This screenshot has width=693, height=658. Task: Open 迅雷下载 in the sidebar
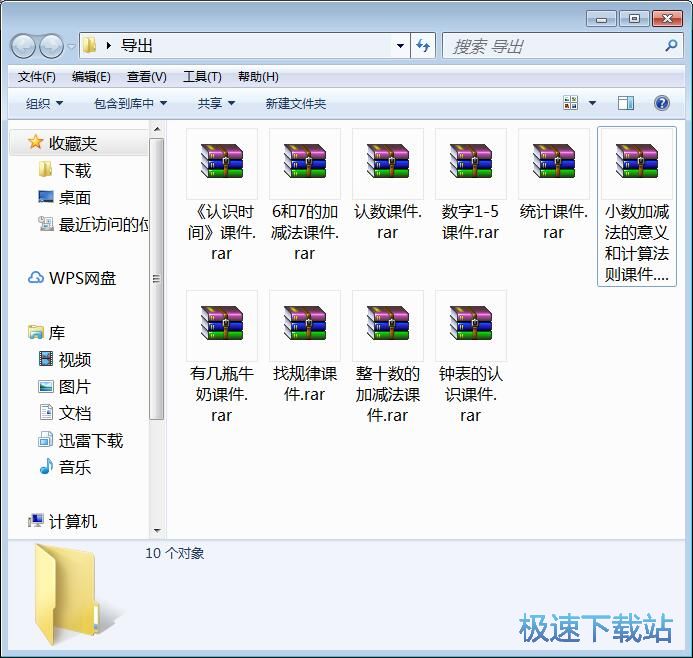(x=80, y=441)
